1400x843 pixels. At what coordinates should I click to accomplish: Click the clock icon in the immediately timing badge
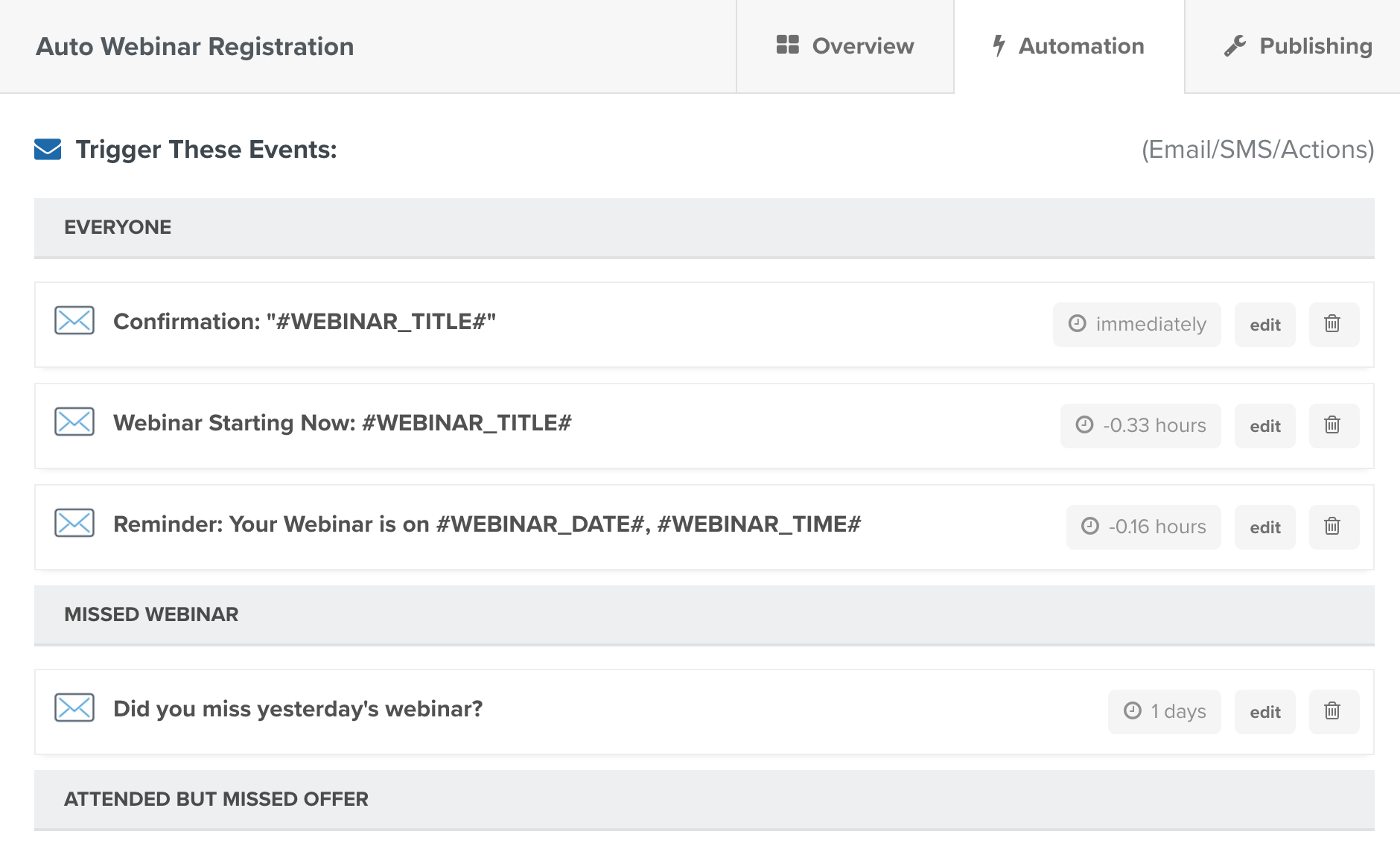click(1078, 323)
